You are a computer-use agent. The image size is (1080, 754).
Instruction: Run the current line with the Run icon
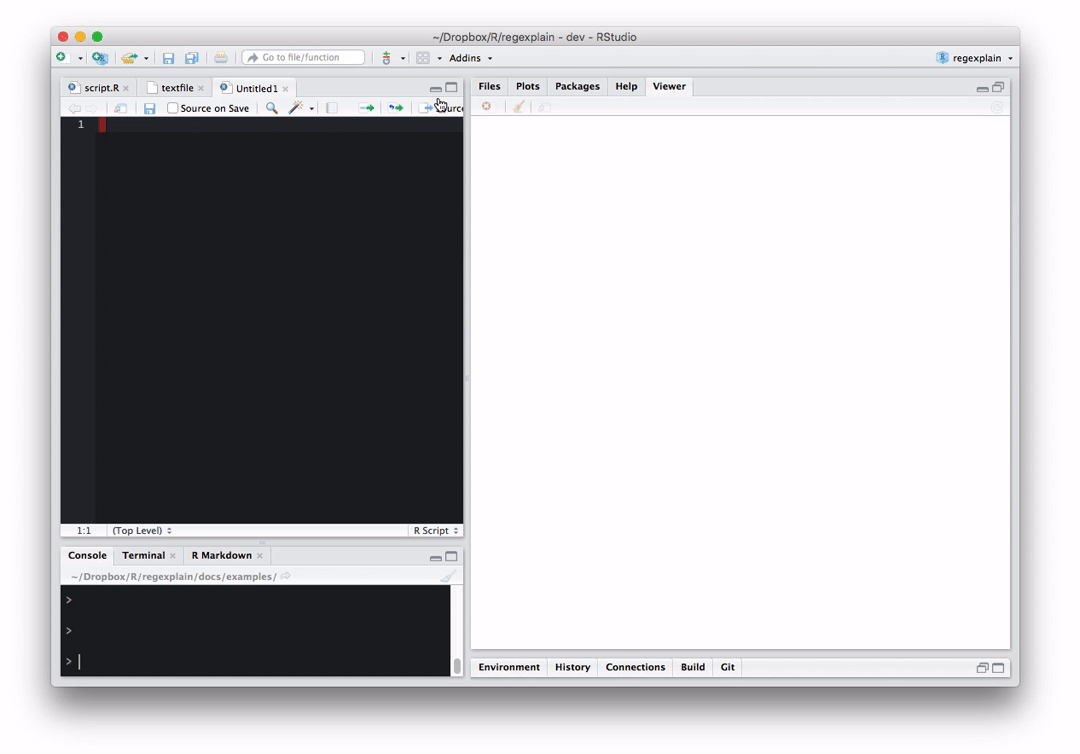click(367, 108)
